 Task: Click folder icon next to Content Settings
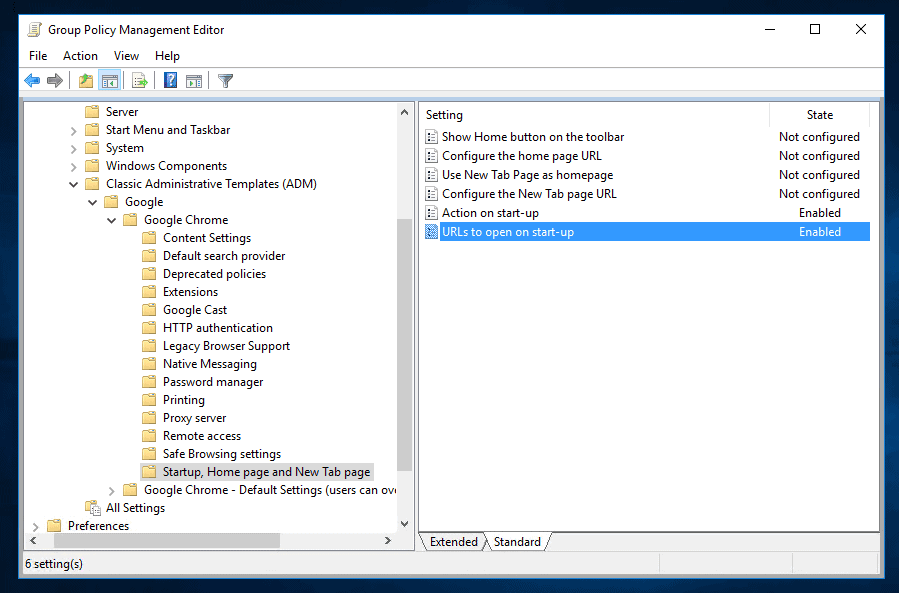149,237
